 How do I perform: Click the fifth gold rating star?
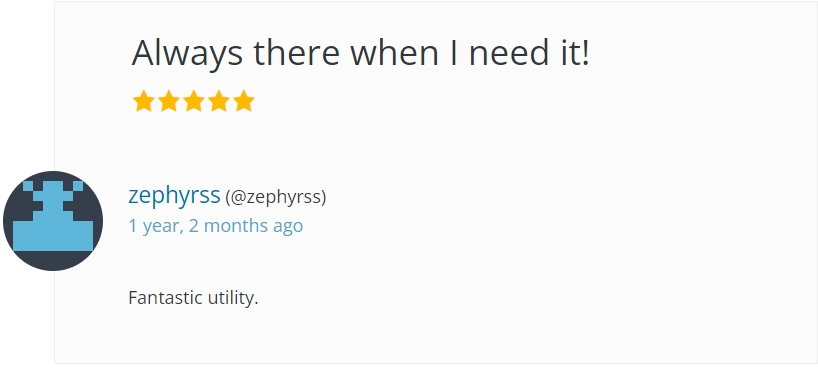click(x=244, y=101)
